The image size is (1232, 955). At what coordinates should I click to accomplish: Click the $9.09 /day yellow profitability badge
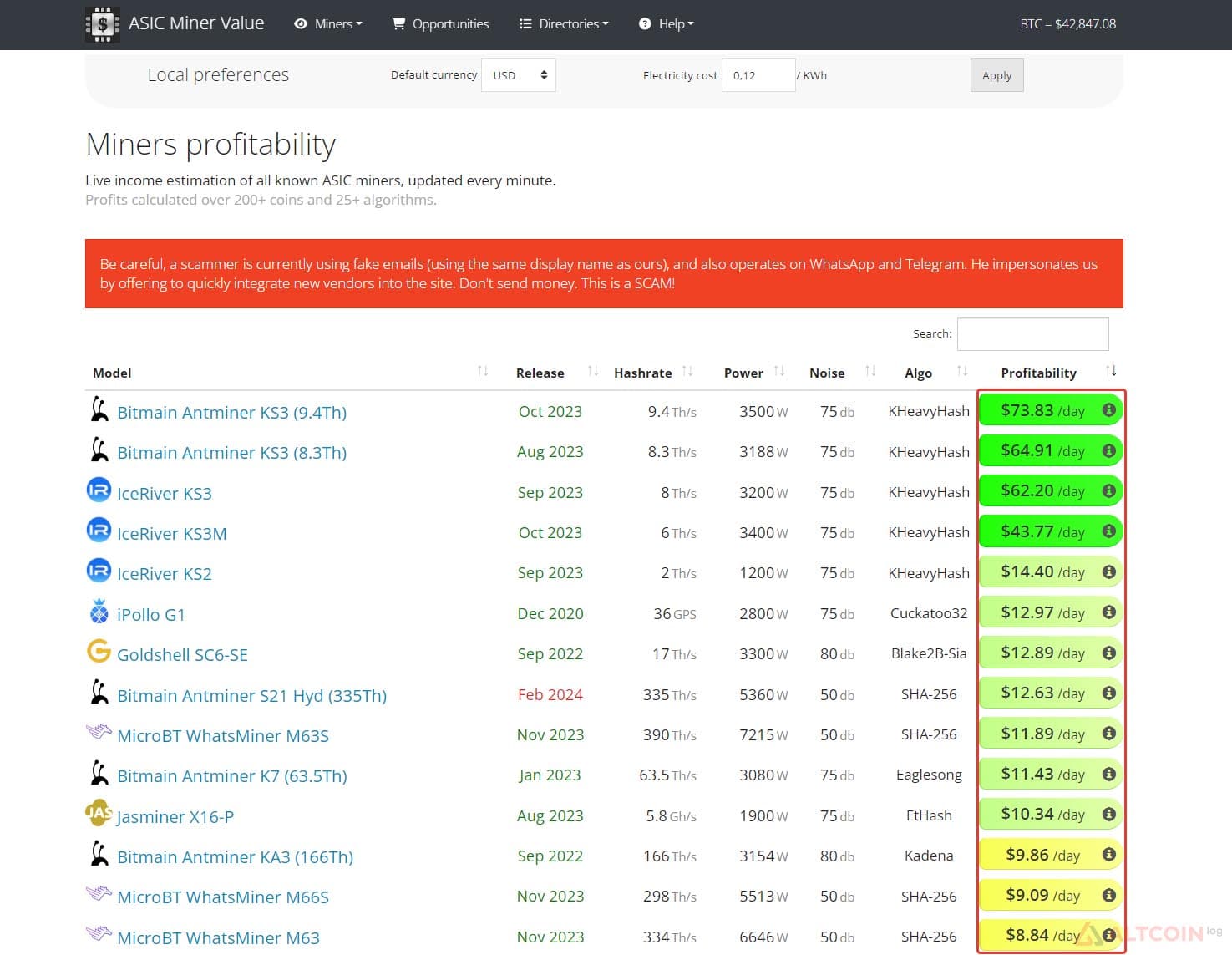(x=1050, y=895)
